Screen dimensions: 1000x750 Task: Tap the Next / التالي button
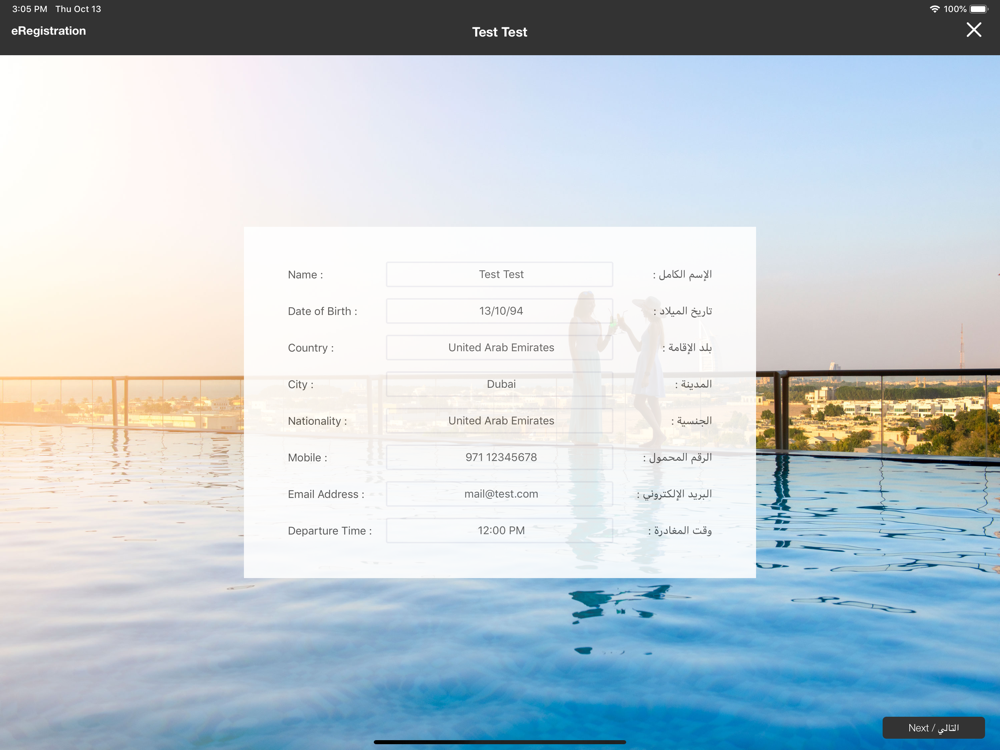933,728
